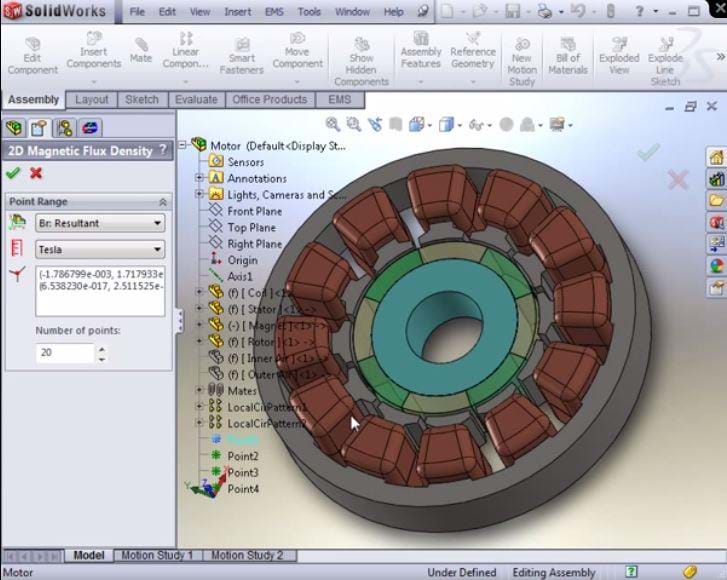This screenshot has height=580, width=727.
Task: Open the Br: Resultant dropdown
Action: (x=99, y=223)
